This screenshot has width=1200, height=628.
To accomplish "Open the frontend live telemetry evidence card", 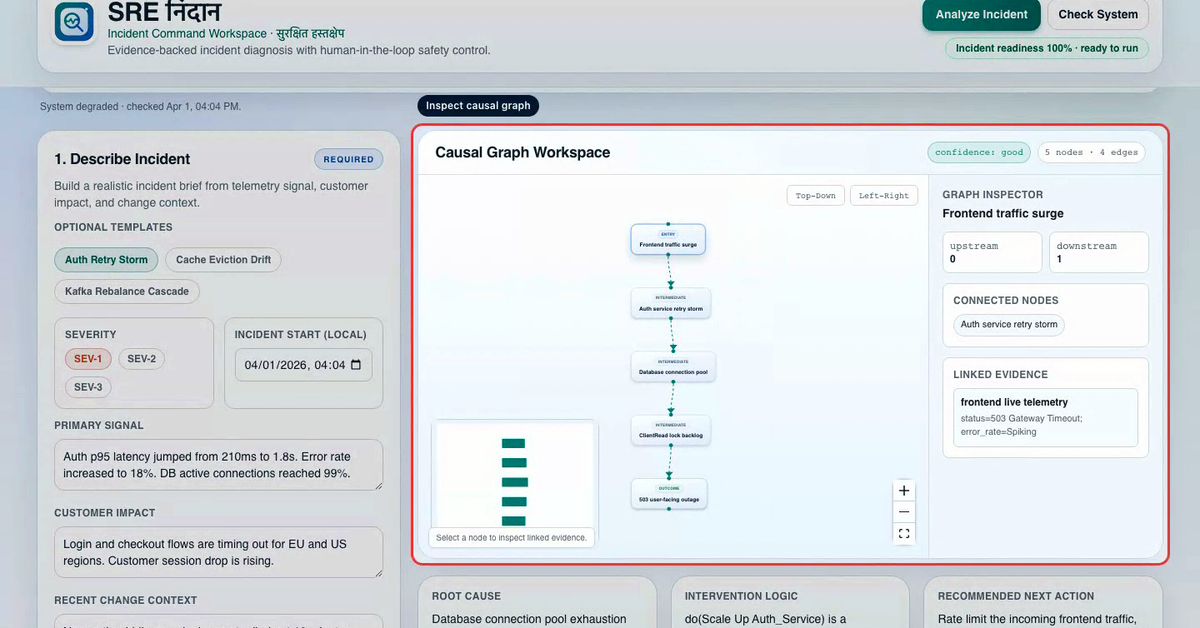I will 1045,417.
